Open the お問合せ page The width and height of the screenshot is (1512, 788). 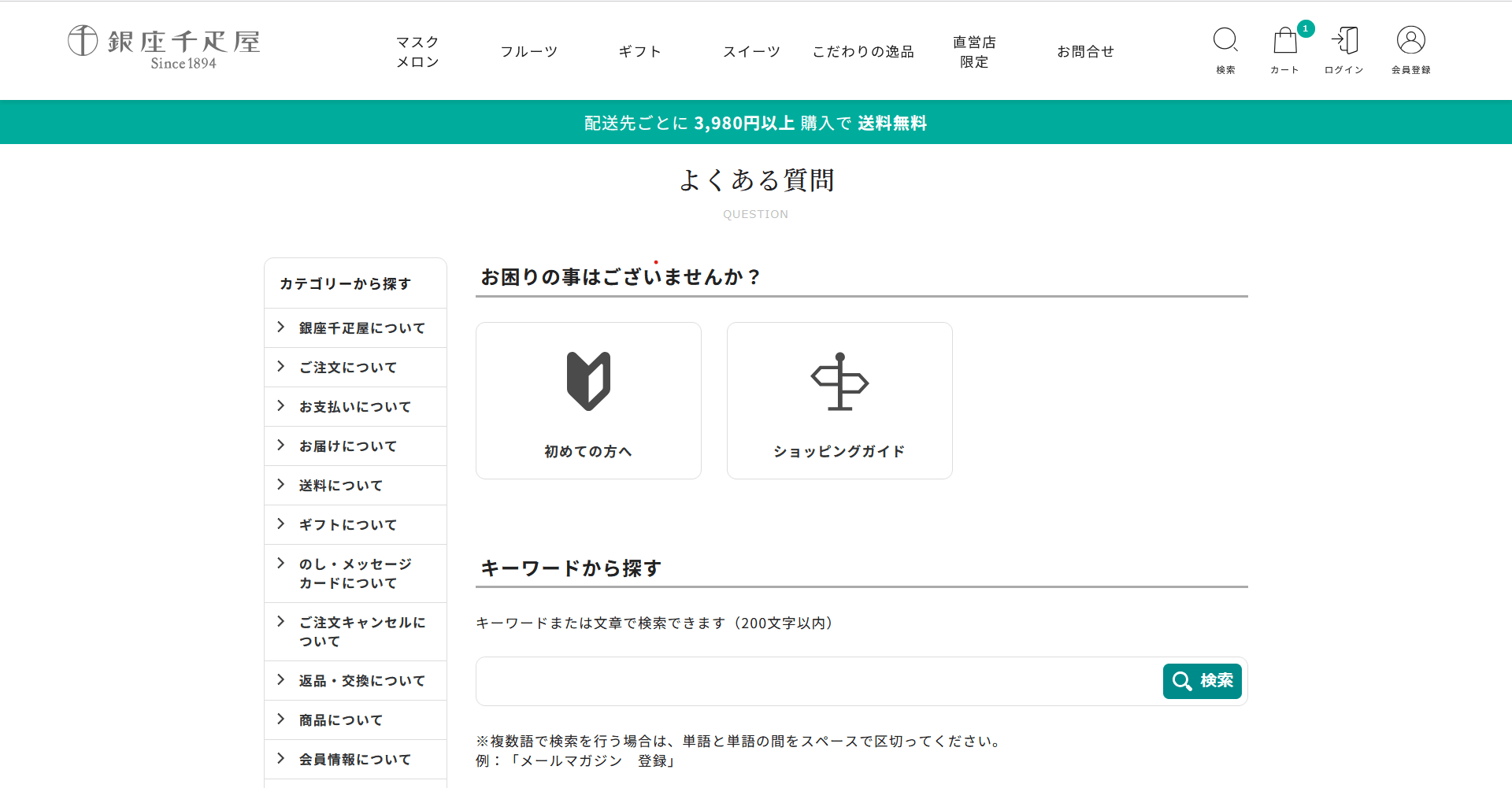point(1085,50)
